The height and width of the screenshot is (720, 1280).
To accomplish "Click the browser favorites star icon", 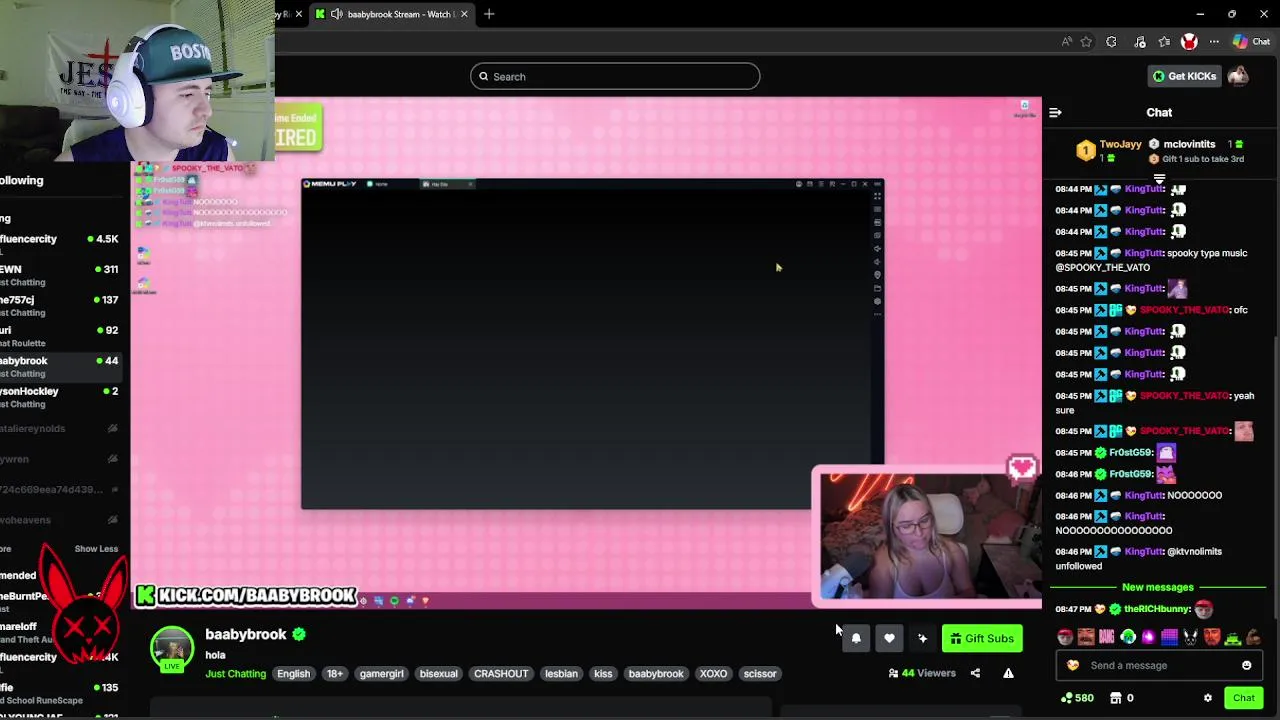I will (x=1086, y=42).
